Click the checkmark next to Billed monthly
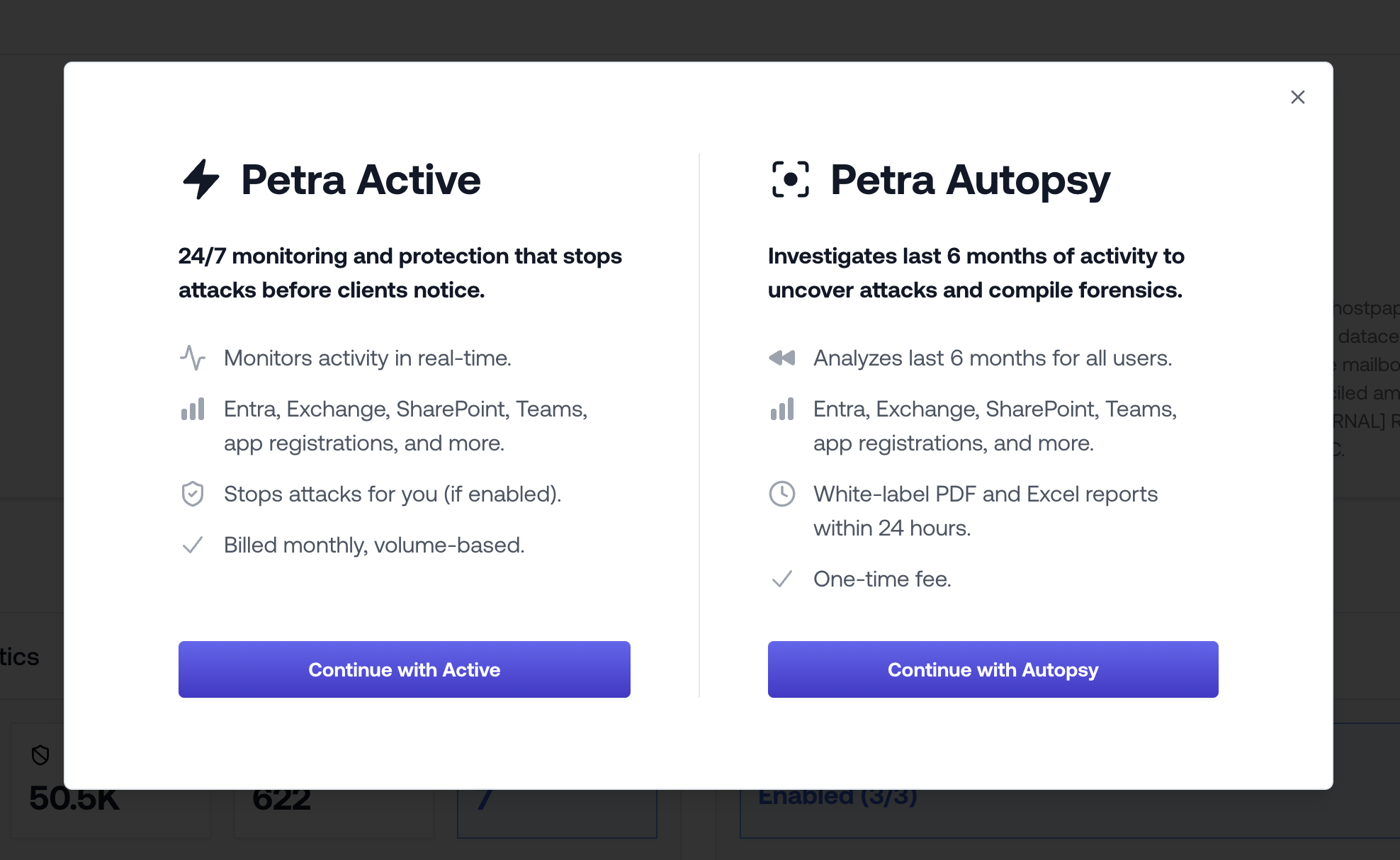Screen dimensions: 1400x860 193,545
